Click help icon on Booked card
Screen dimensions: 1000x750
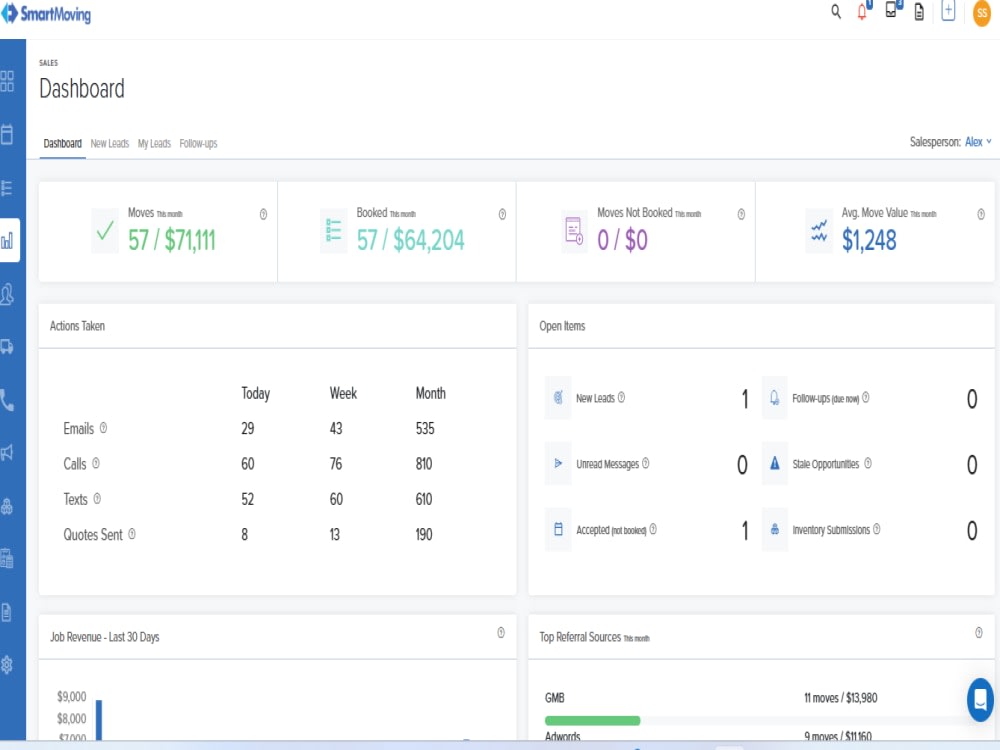click(x=503, y=214)
